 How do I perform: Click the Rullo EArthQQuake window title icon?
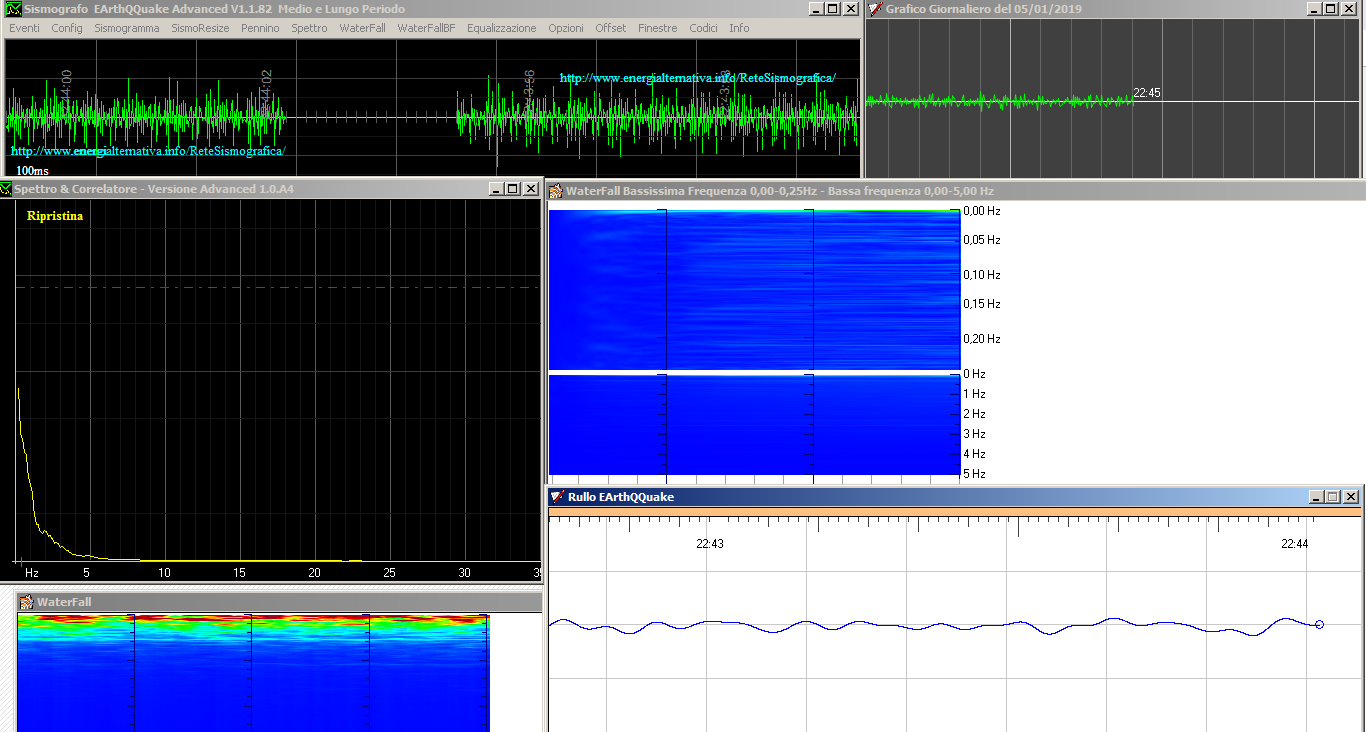click(557, 497)
